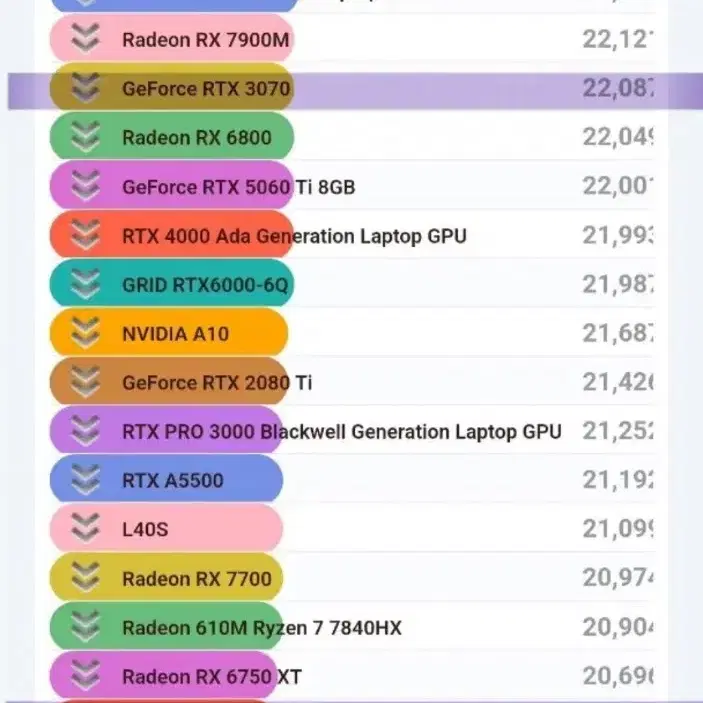Click chevron icon beside Radeon RX 6750 XT

[85, 676]
